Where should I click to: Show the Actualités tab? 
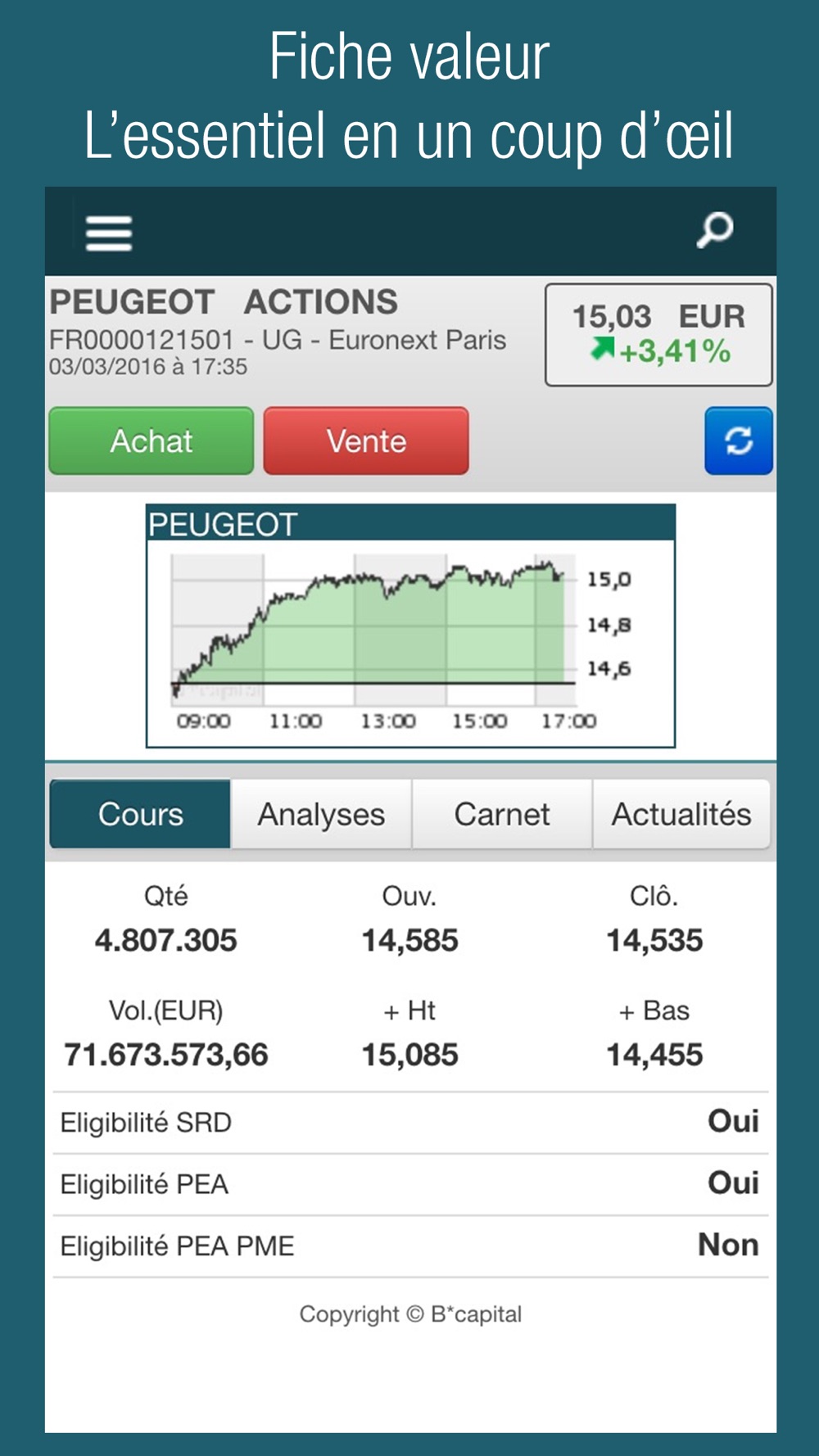pos(681,814)
